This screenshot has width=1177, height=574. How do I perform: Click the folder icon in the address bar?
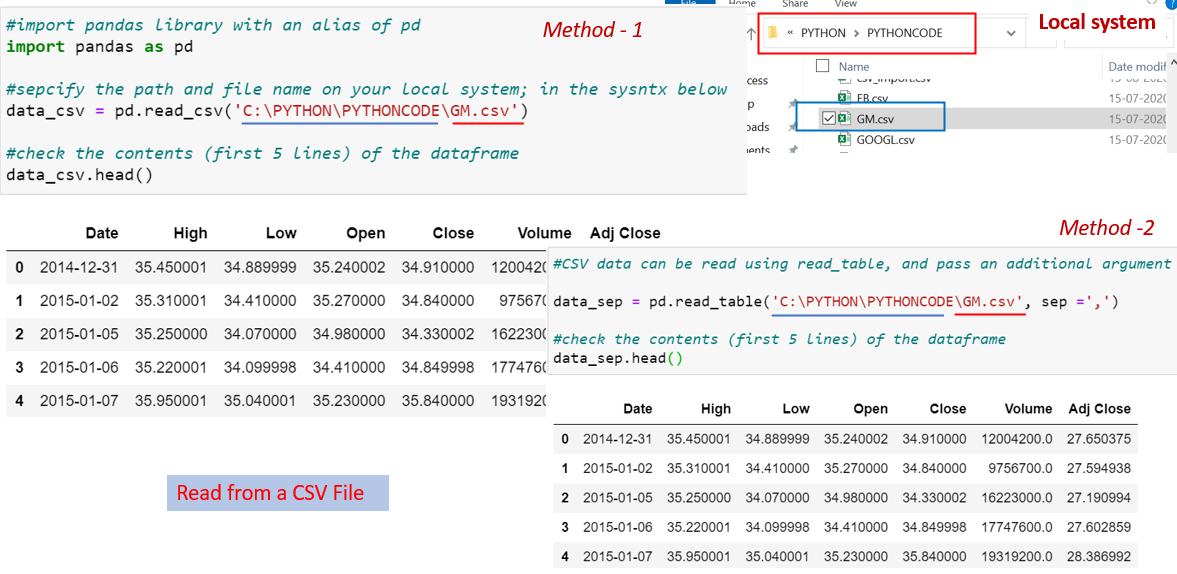(x=772, y=34)
